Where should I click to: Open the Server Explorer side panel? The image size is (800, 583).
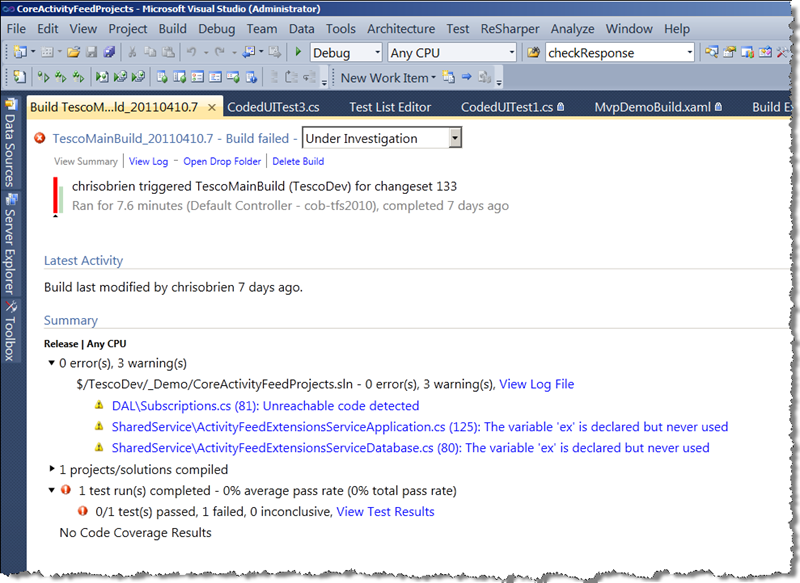(x=10, y=245)
